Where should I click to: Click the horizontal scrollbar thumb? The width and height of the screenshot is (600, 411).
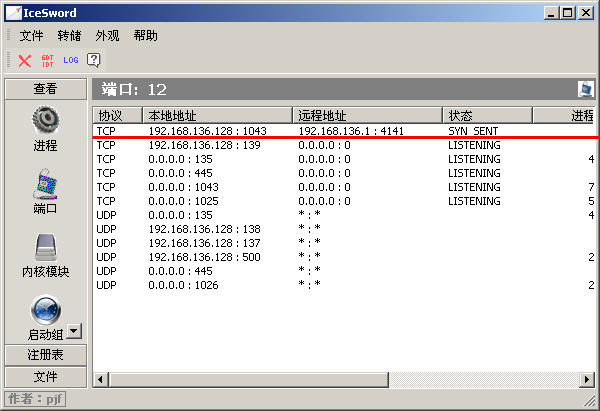point(248,380)
